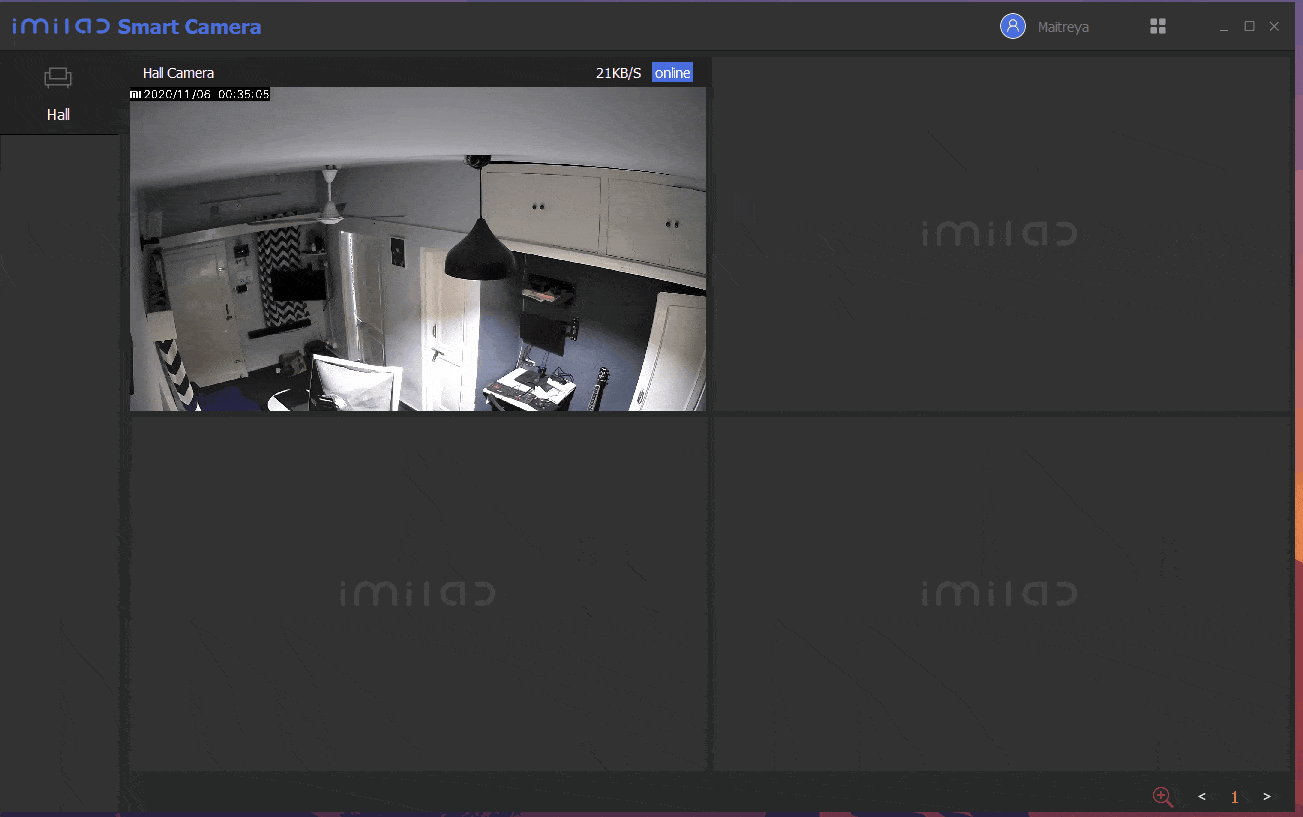
Task: Click the imilab watermark in top-right empty slot
Action: (x=998, y=233)
